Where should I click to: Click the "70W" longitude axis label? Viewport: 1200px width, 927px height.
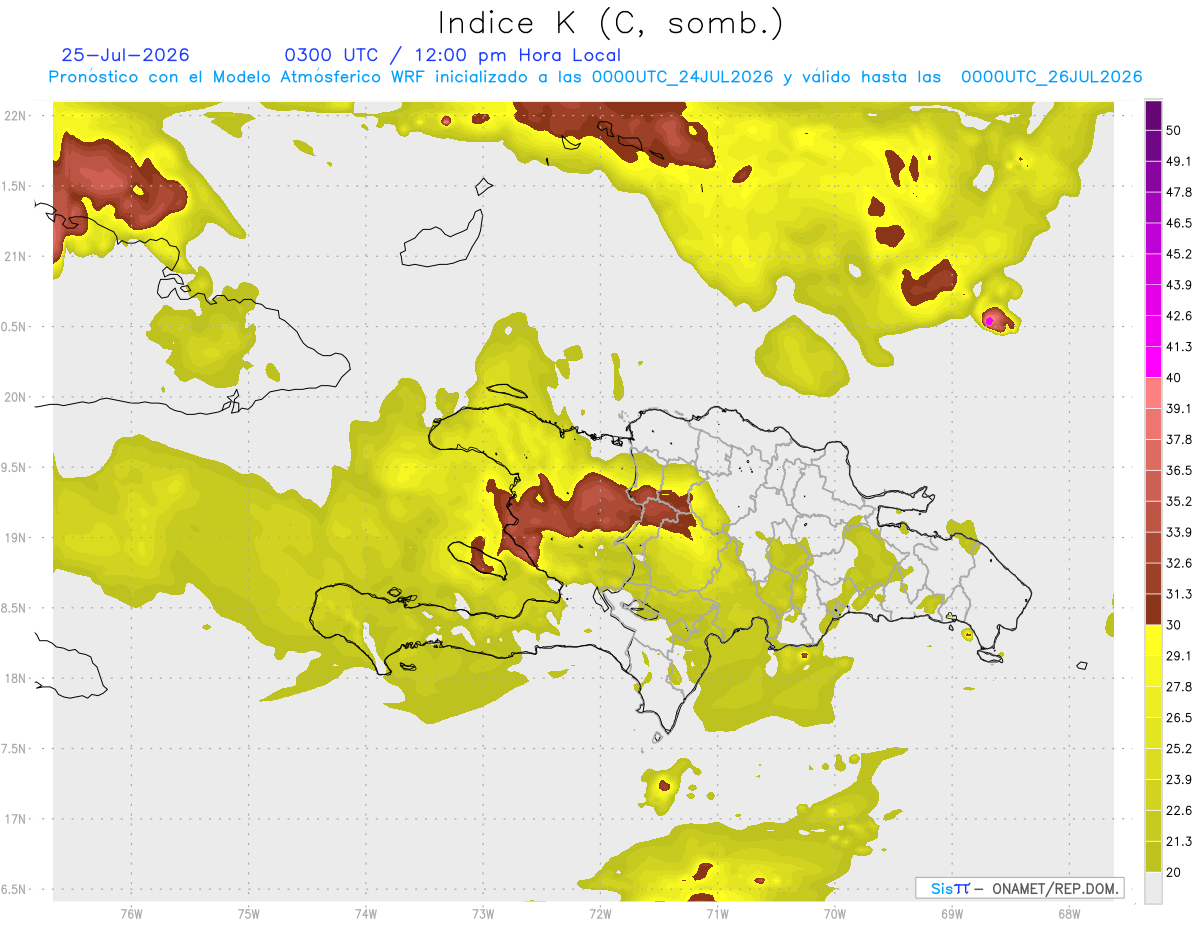(x=835, y=913)
